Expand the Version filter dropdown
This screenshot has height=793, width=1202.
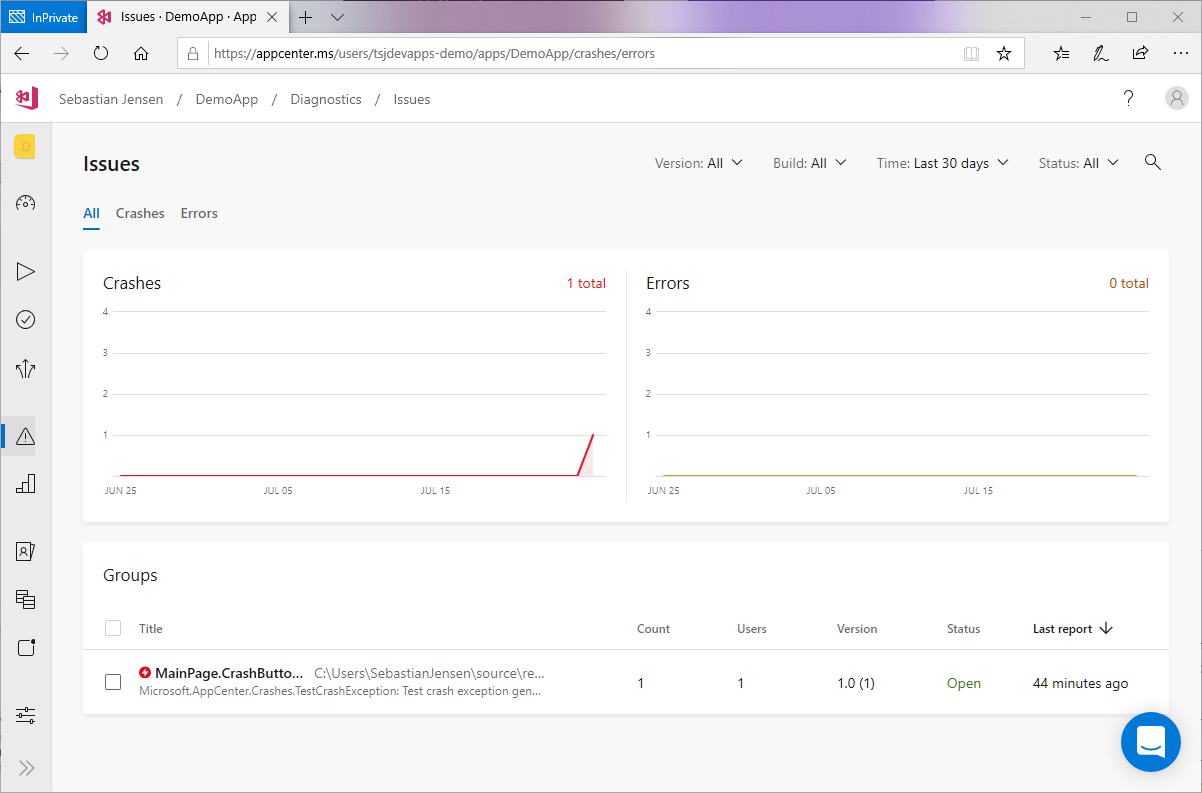(x=698, y=163)
